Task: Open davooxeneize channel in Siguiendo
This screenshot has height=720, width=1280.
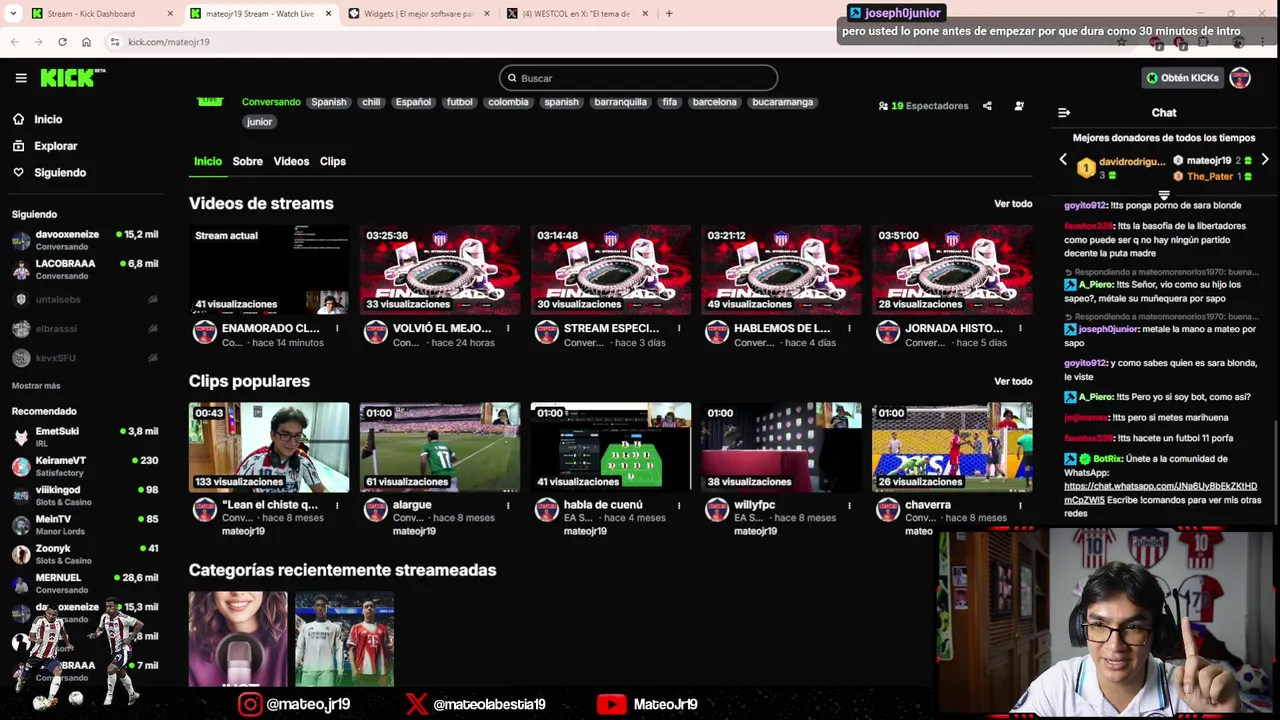Action: (x=85, y=240)
